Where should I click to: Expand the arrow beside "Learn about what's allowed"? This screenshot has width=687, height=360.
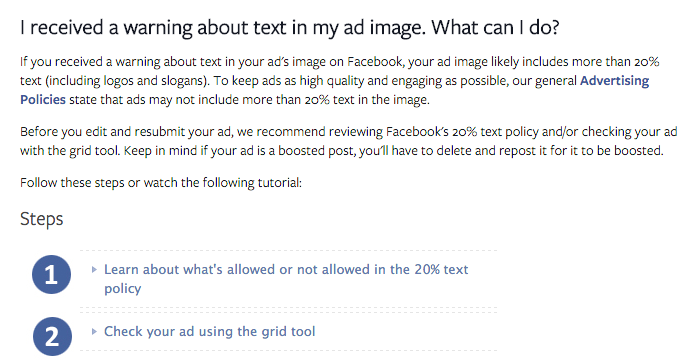pyautogui.click(x=94, y=269)
